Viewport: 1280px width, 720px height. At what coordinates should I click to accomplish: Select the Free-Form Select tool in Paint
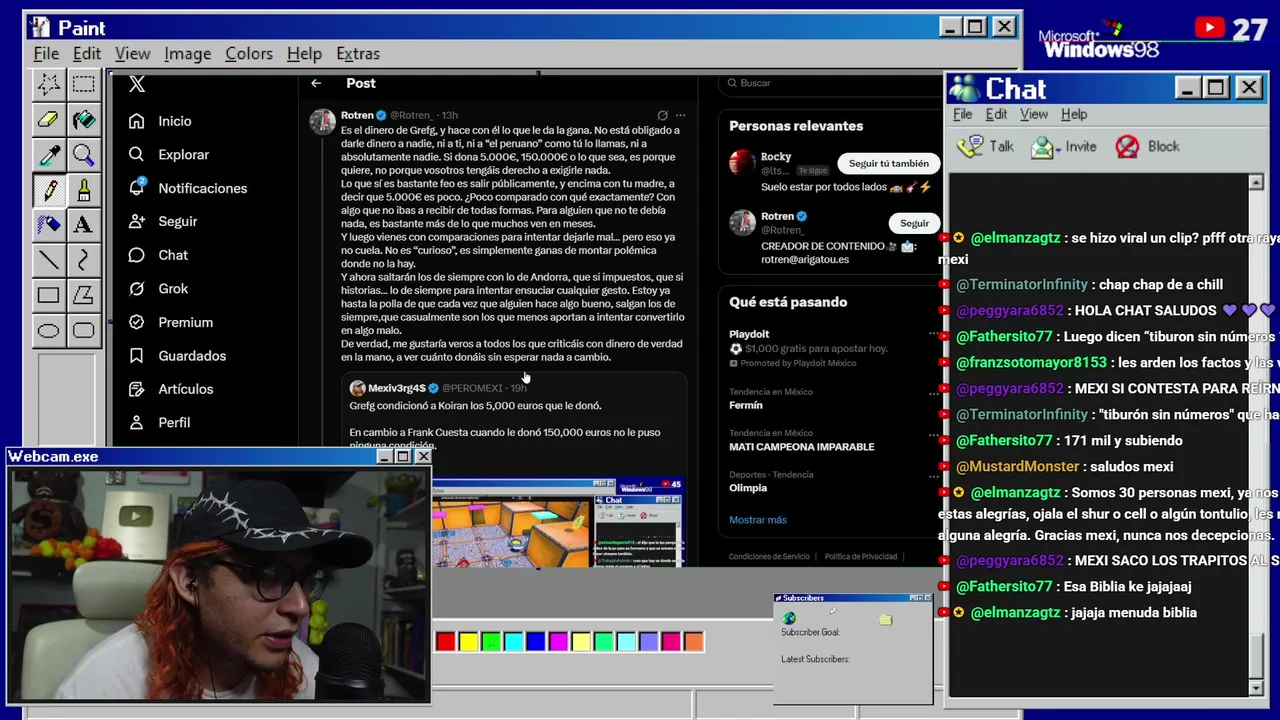coord(48,85)
